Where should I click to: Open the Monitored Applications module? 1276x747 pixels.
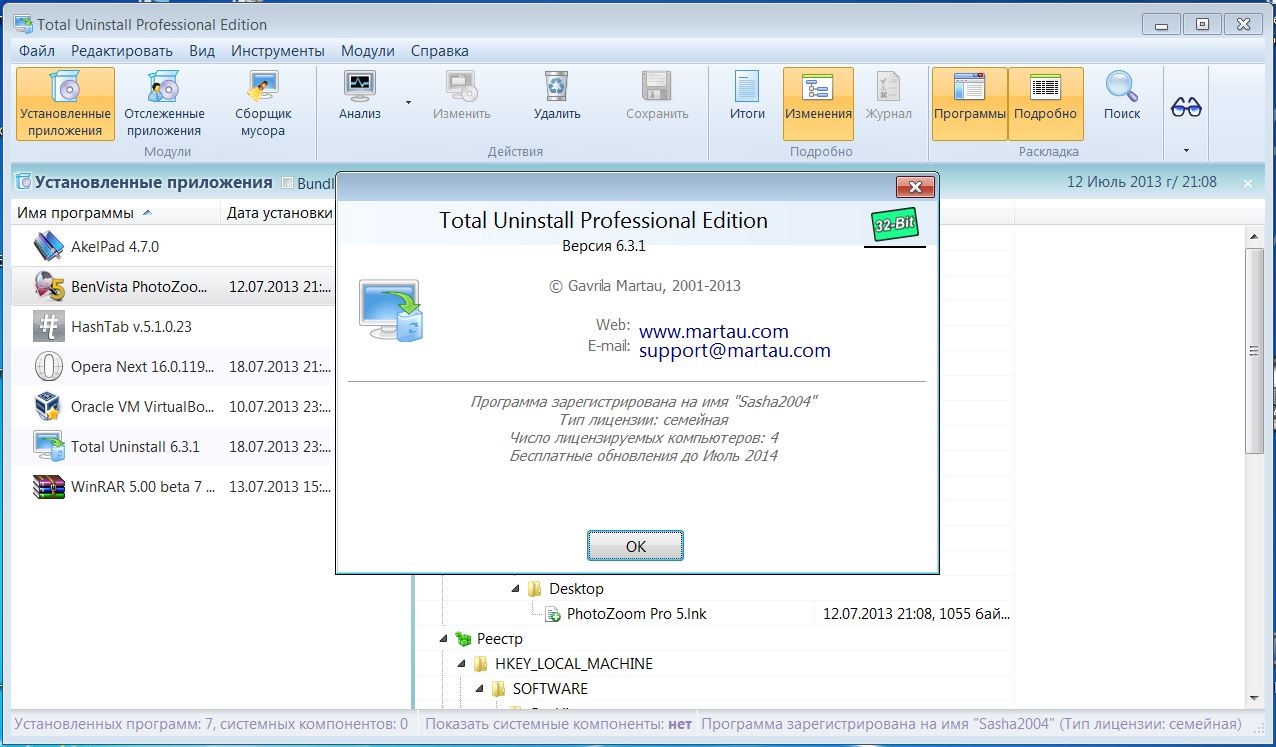pyautogui.click(x=164, y=103)
